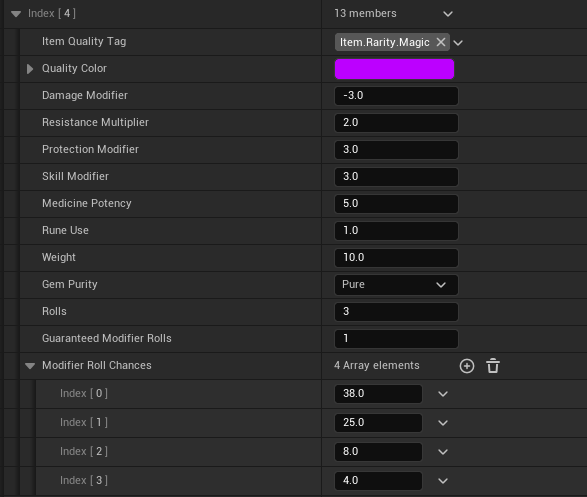Edit the Resistance Multiplier value field
587x497 pixels.
pyautogui.click(x=396, y=123)
